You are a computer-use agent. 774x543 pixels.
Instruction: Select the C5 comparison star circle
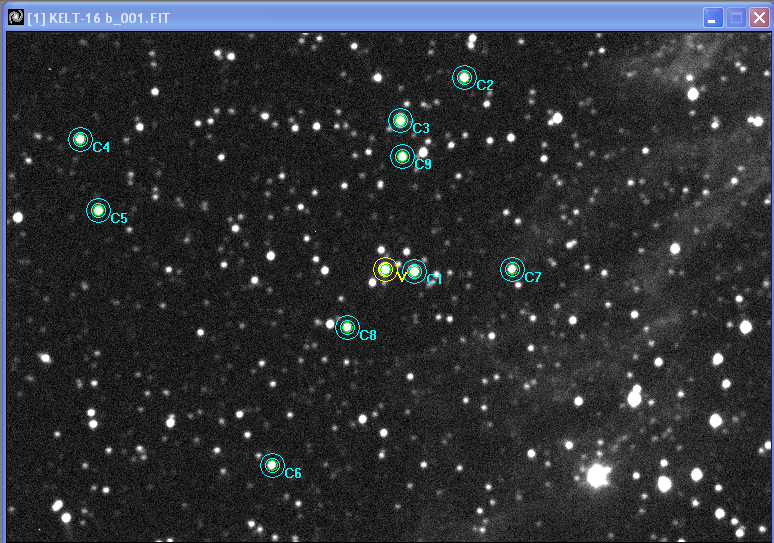98,210
